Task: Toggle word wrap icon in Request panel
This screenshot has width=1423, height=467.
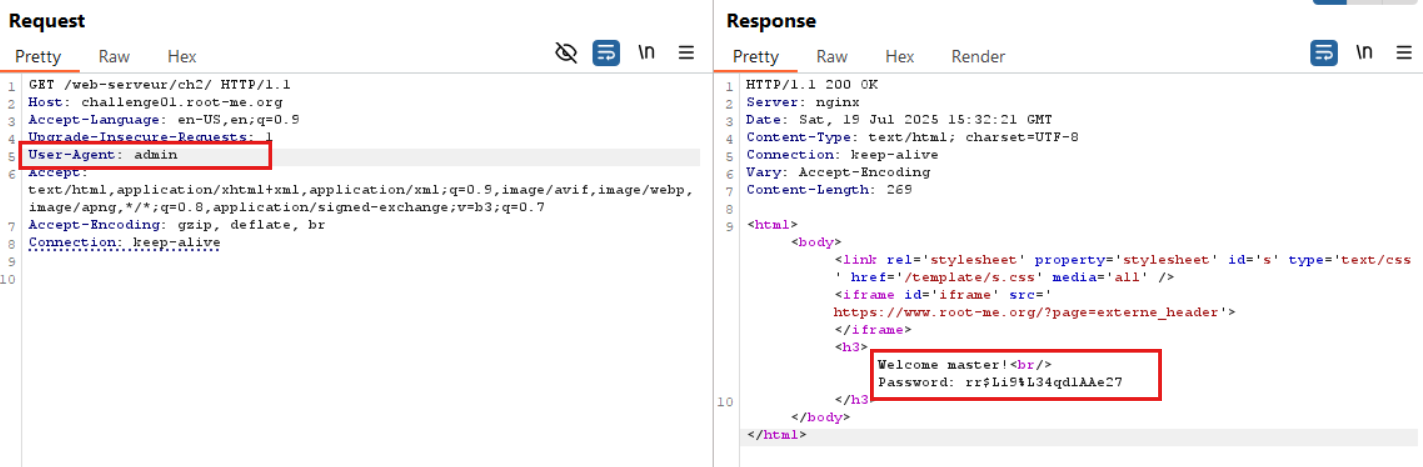Action: [606, 53]
